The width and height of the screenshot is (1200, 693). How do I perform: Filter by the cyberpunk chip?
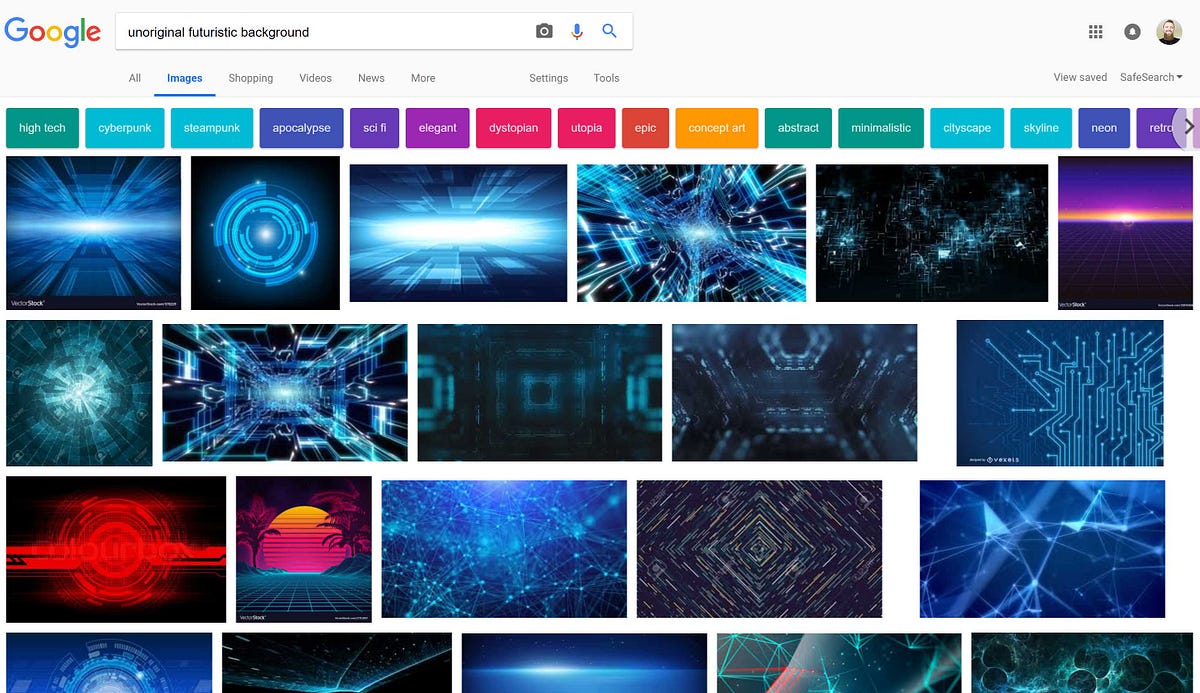pyautogui.click(x=125, y=128)
